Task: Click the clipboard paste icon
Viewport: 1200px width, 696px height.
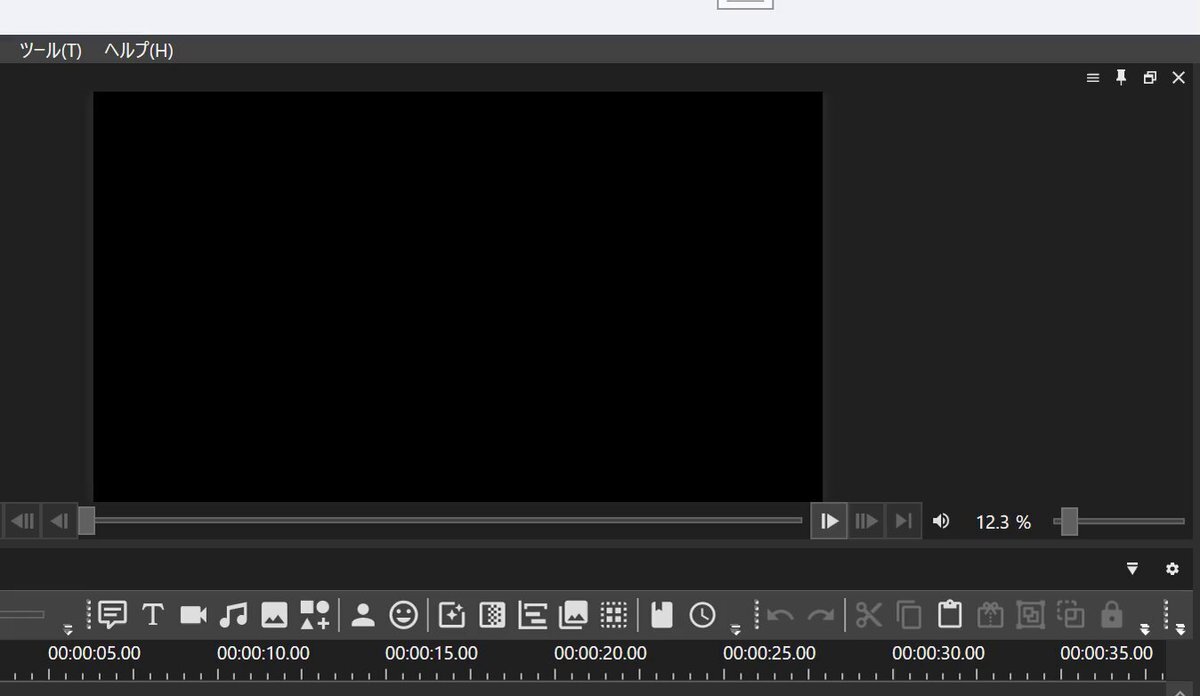Action: point(949,614)
